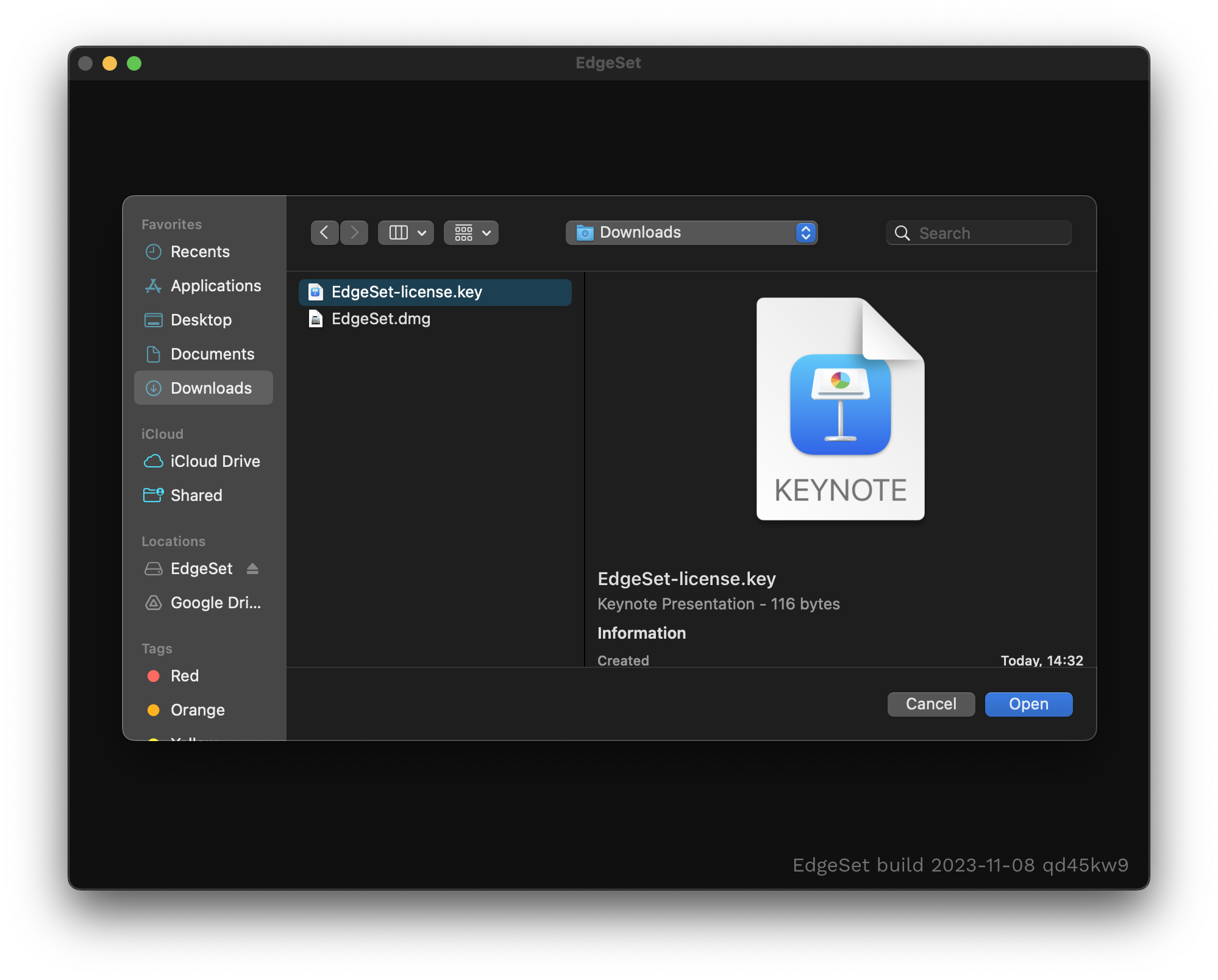Click the back navigation arrow button
Screen dimensions: 1218x980
(324, 232)
